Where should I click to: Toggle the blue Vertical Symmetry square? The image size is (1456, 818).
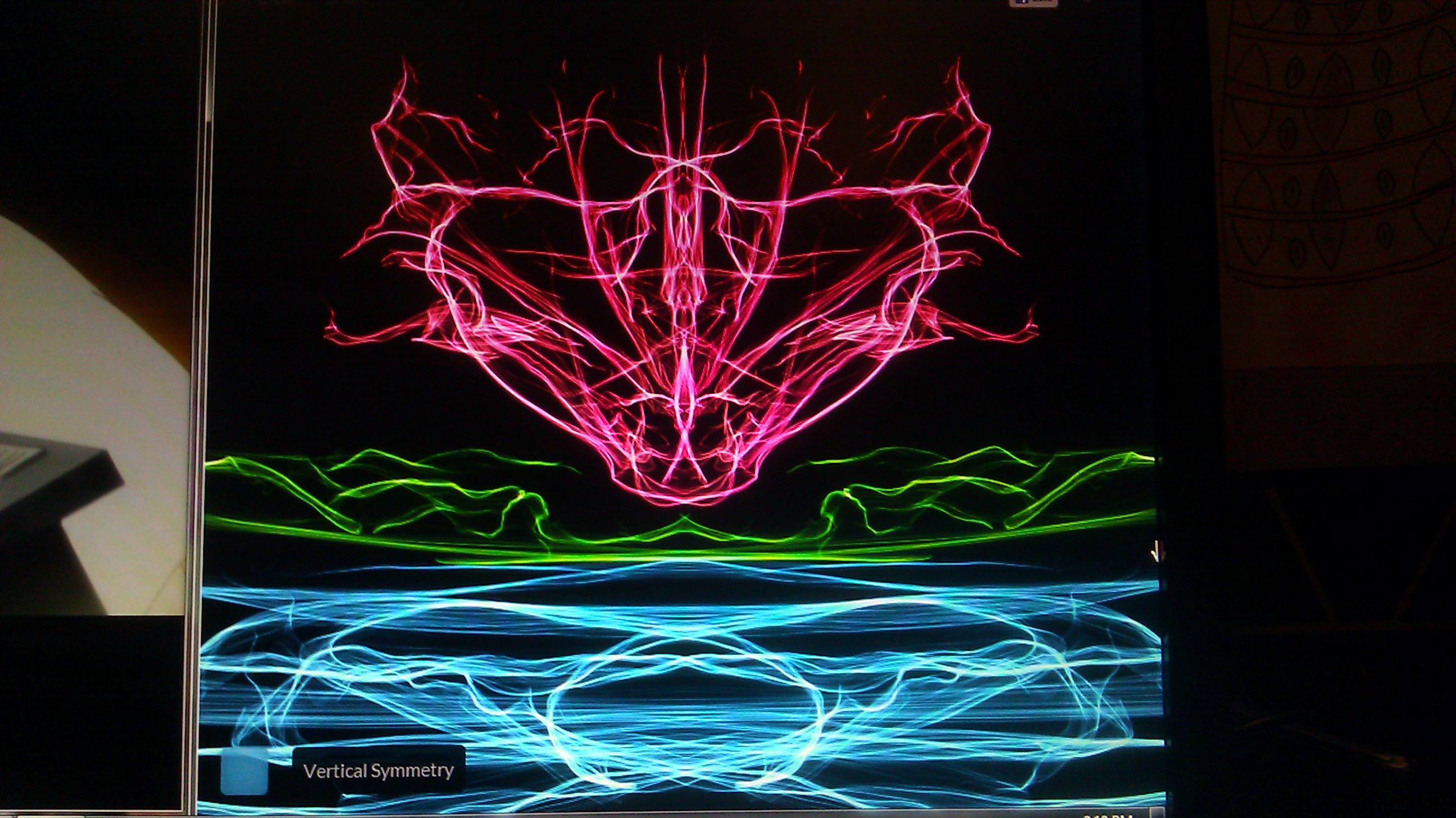pos(244,771)
